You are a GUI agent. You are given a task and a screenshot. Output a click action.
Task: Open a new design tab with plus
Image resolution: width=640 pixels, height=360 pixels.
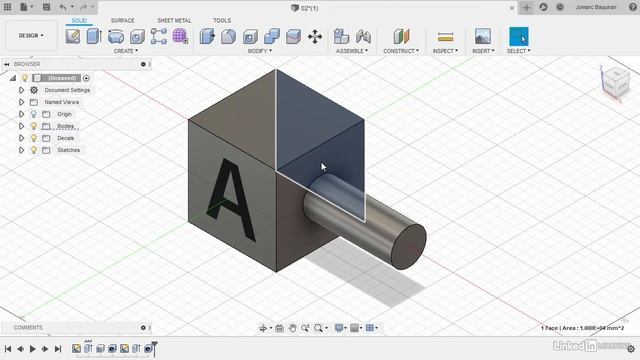coord(526,7)
